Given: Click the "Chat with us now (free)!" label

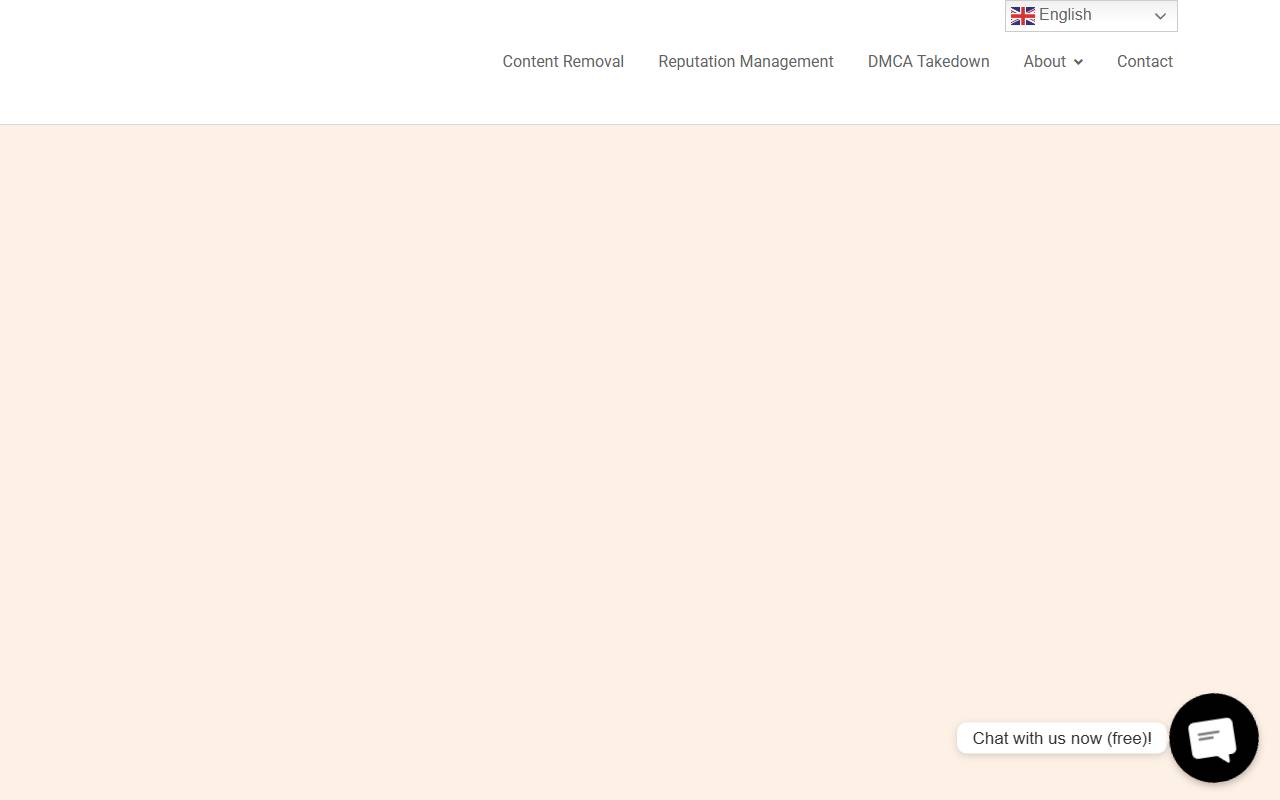Looking at the screenshot, I should (x=1062, y=738).
